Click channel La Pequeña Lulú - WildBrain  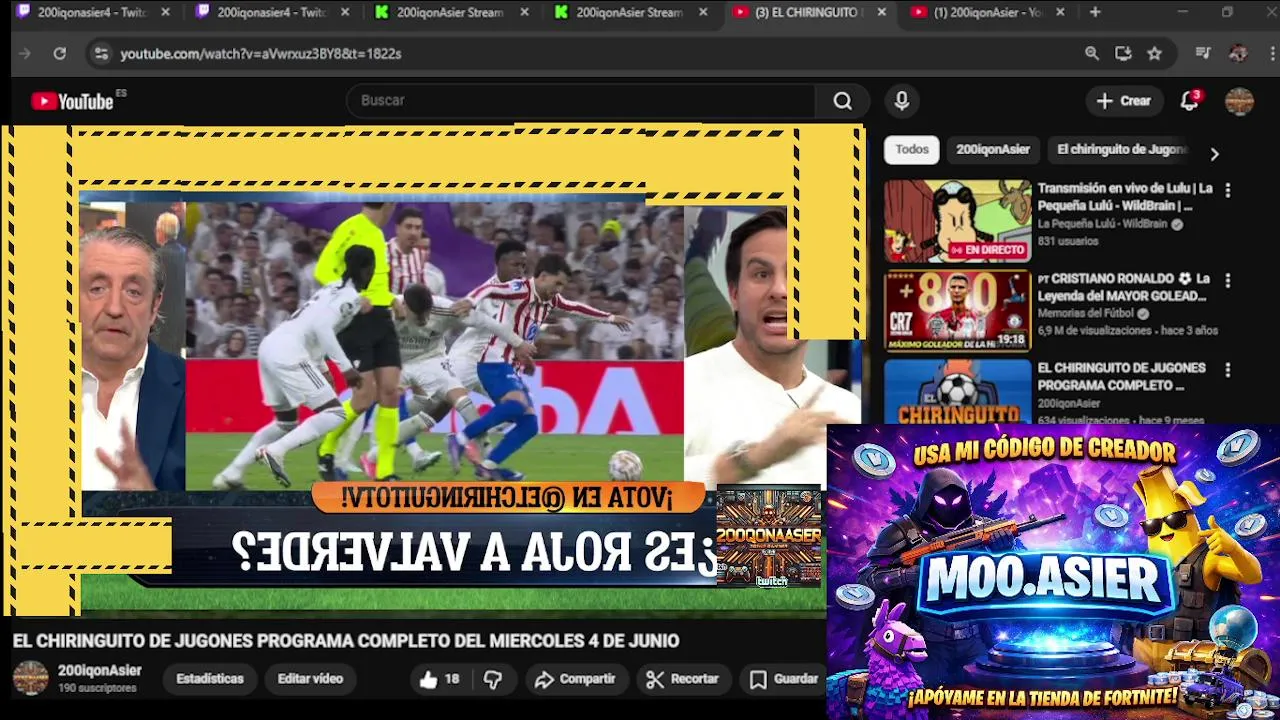click(1102, 225)
